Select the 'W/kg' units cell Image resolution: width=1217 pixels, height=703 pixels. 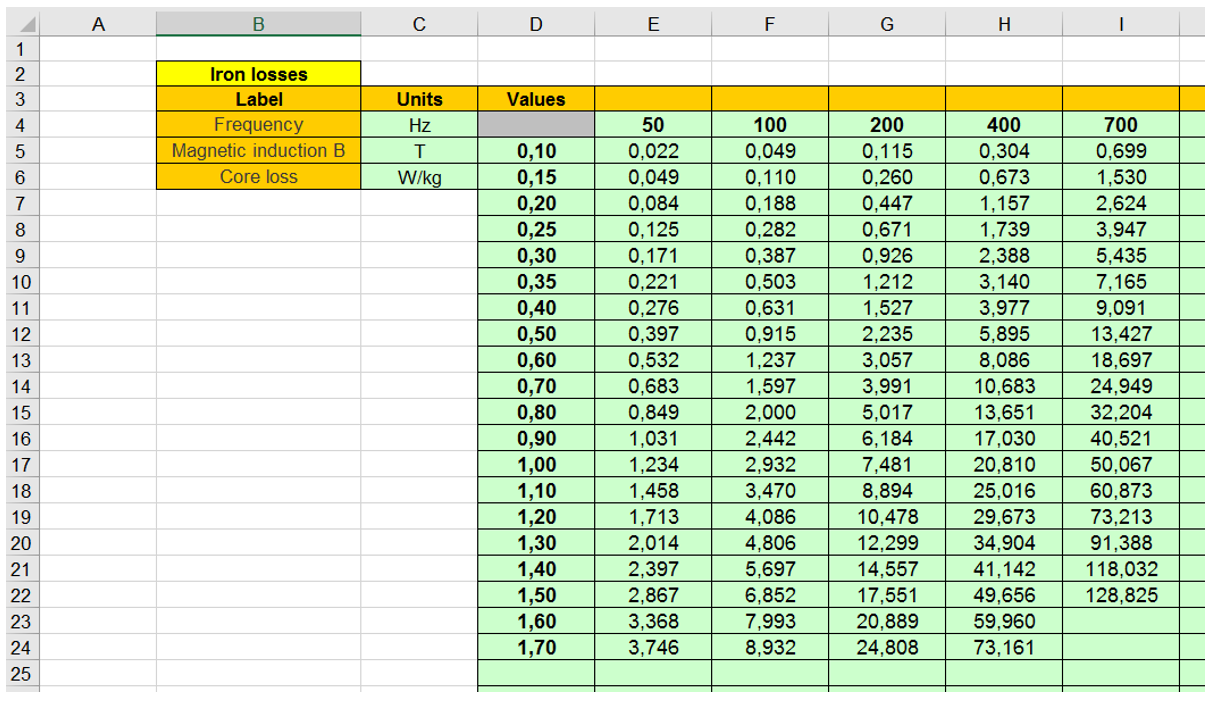419,177
